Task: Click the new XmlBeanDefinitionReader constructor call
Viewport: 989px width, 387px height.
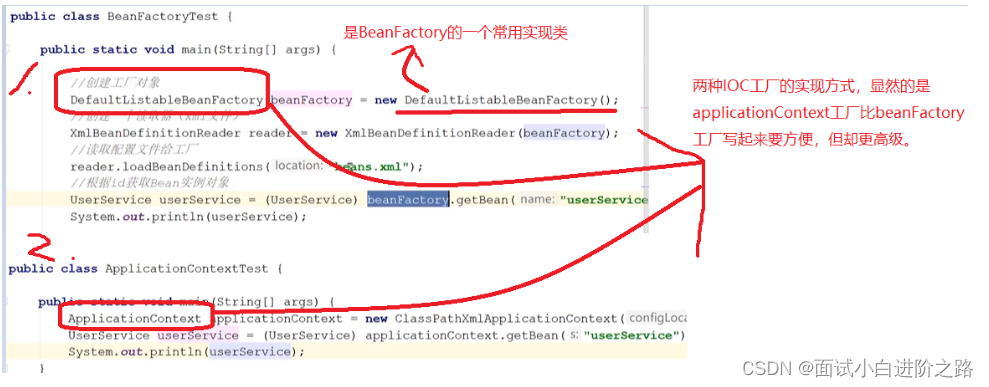Action: point(468,133)
